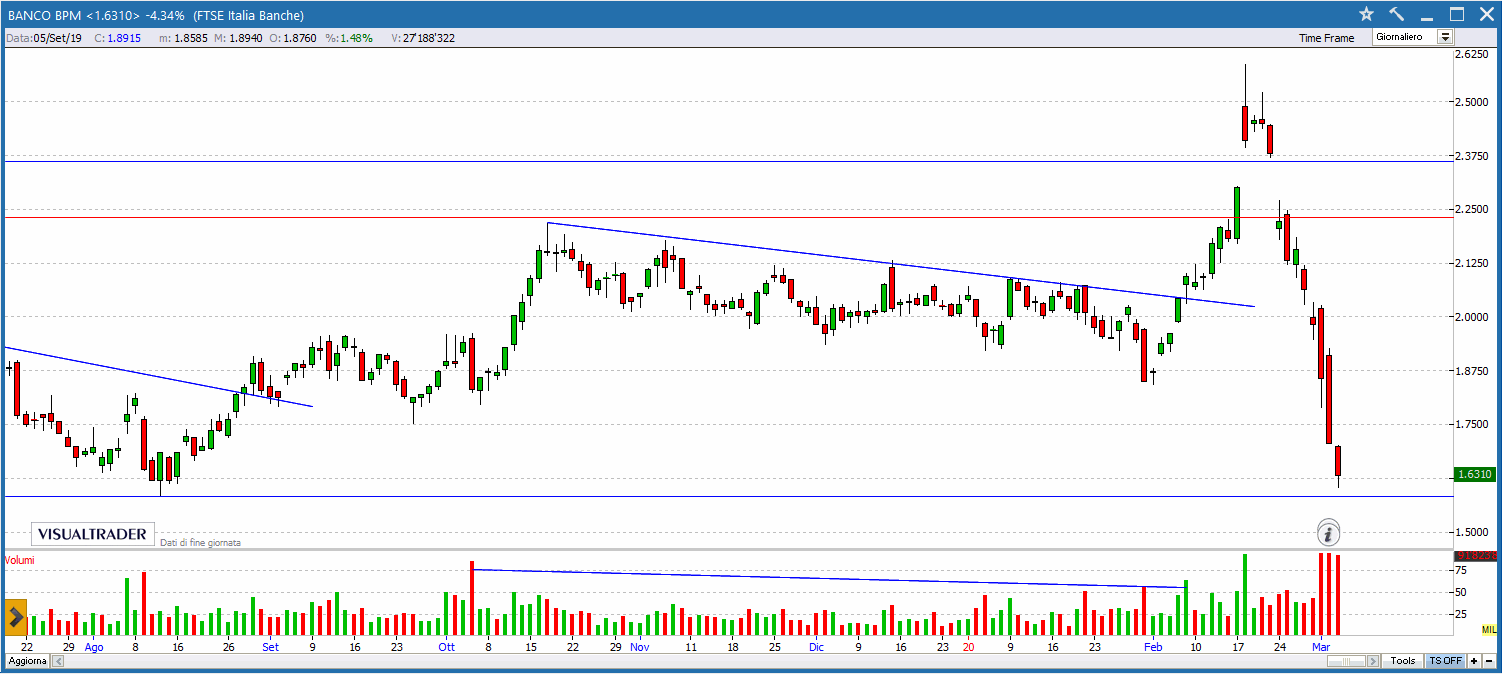Viewport: 1502px width, 674px height.
Task: Zoom out with the minus button
Action: 1489,661
